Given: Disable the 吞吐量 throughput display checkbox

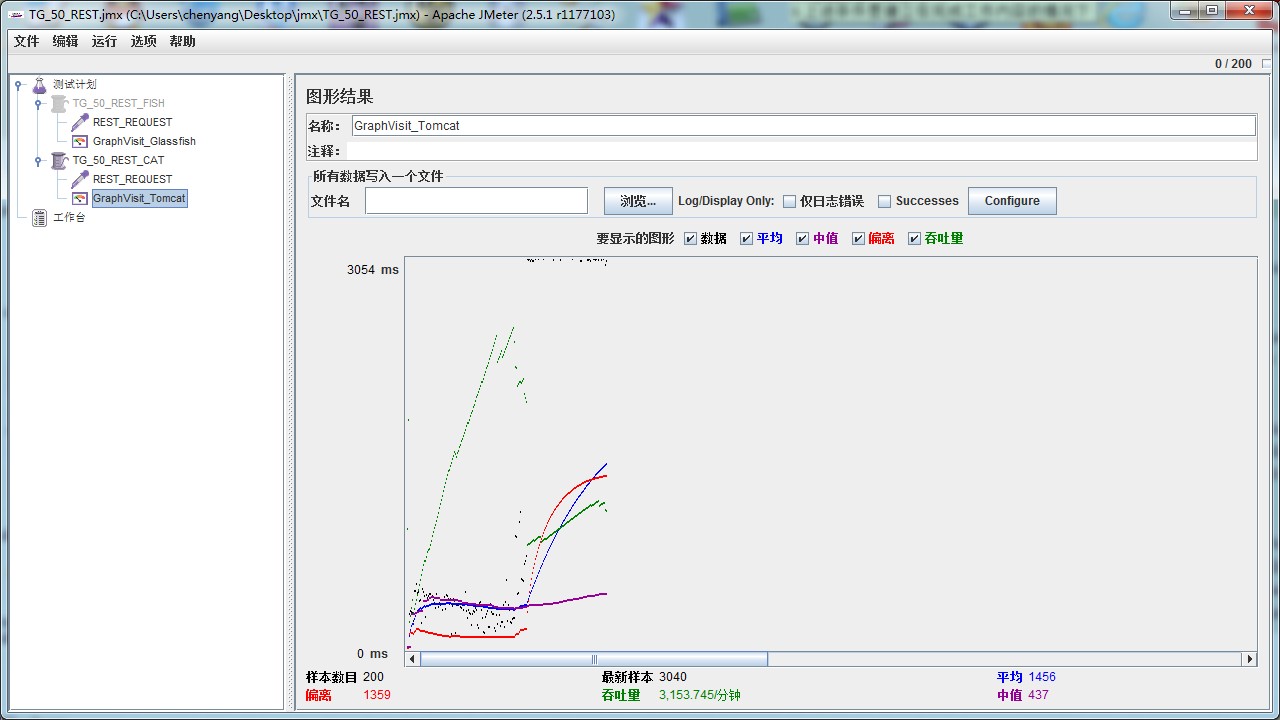Looking at the screenshot, I should pos(913,238).
